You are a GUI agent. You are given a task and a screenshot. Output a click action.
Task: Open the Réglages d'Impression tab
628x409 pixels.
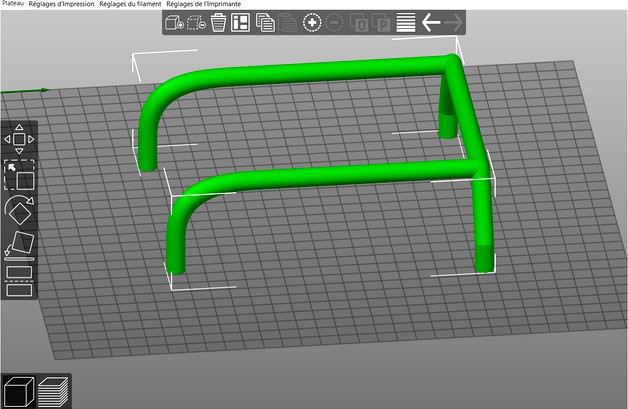(61, 5)
